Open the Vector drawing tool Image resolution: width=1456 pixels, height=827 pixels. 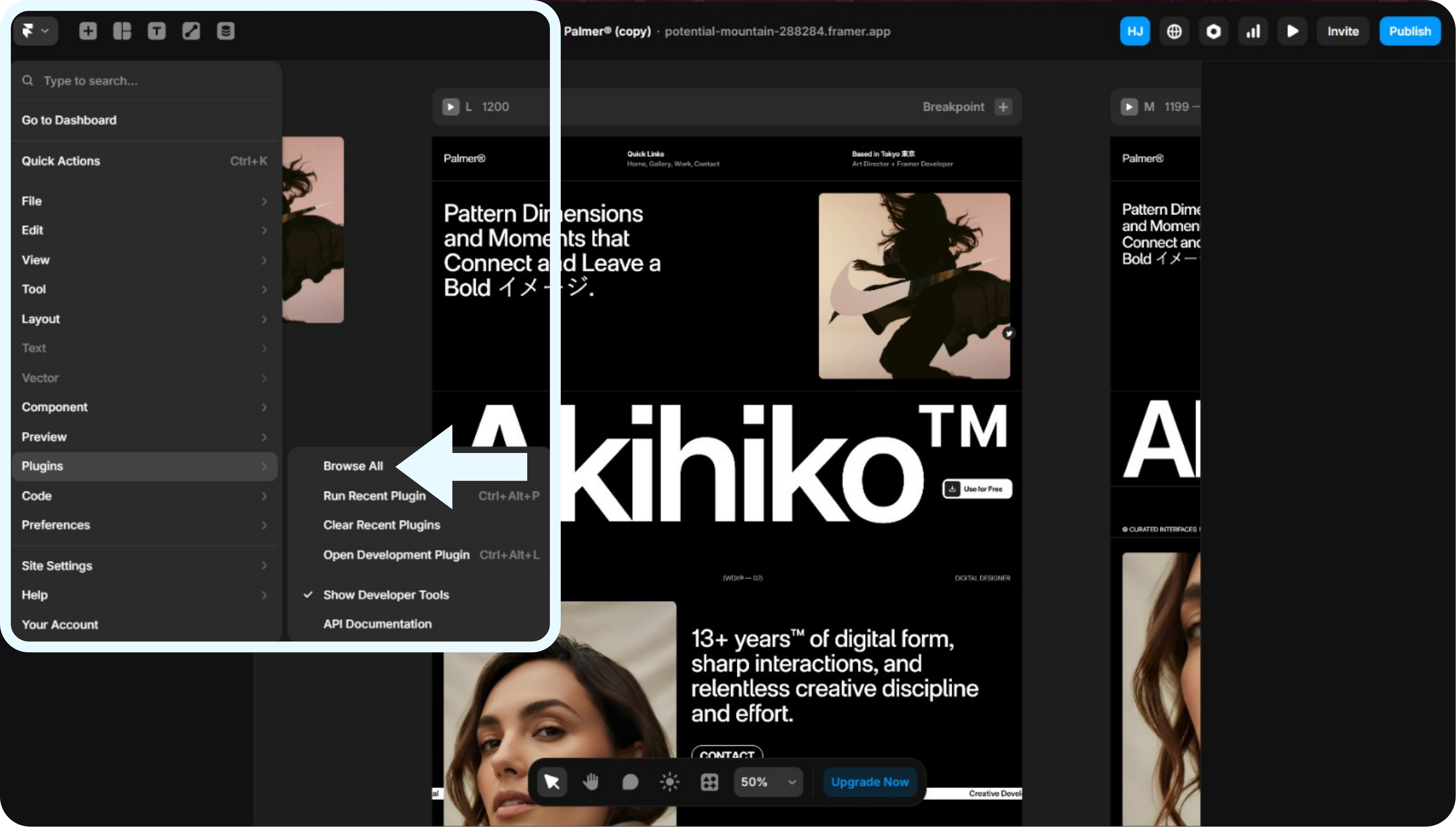(x=191, y=31)
